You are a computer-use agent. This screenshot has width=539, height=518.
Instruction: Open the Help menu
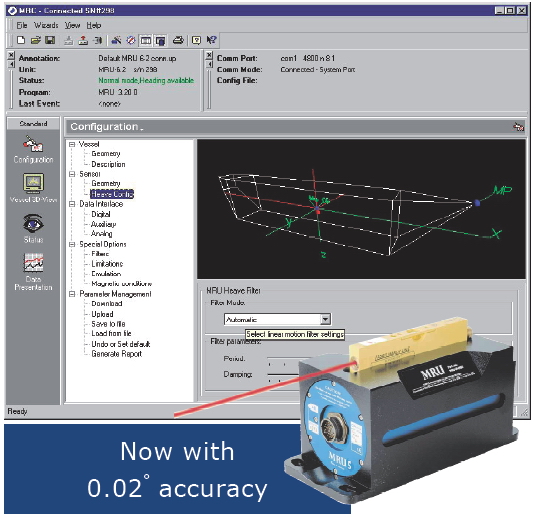pos(94,25)
